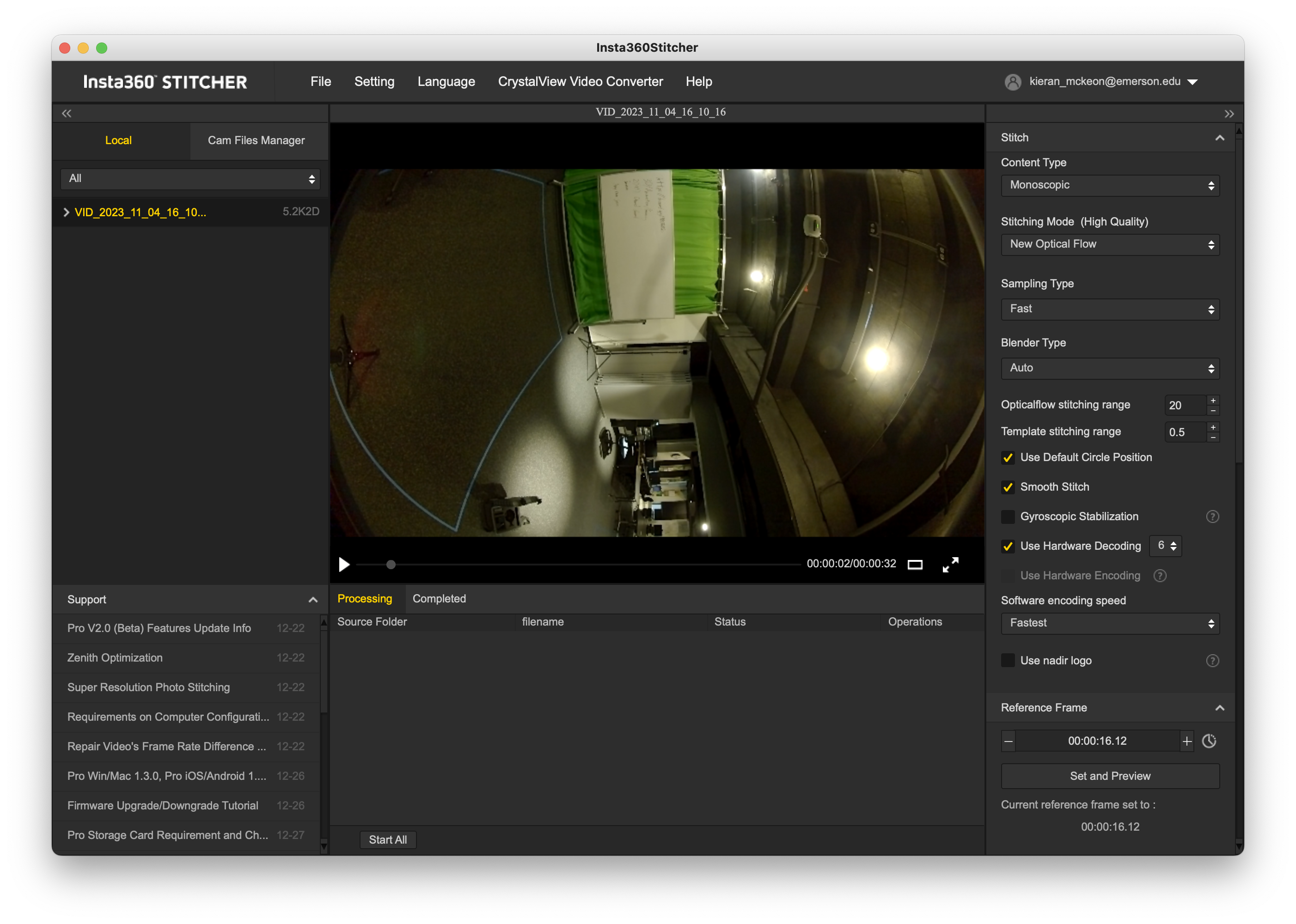The height and width of the screenshot is (924, 1296).
Task: Open help for Use Hardware Encoding
Action: tap(1160, 576)
